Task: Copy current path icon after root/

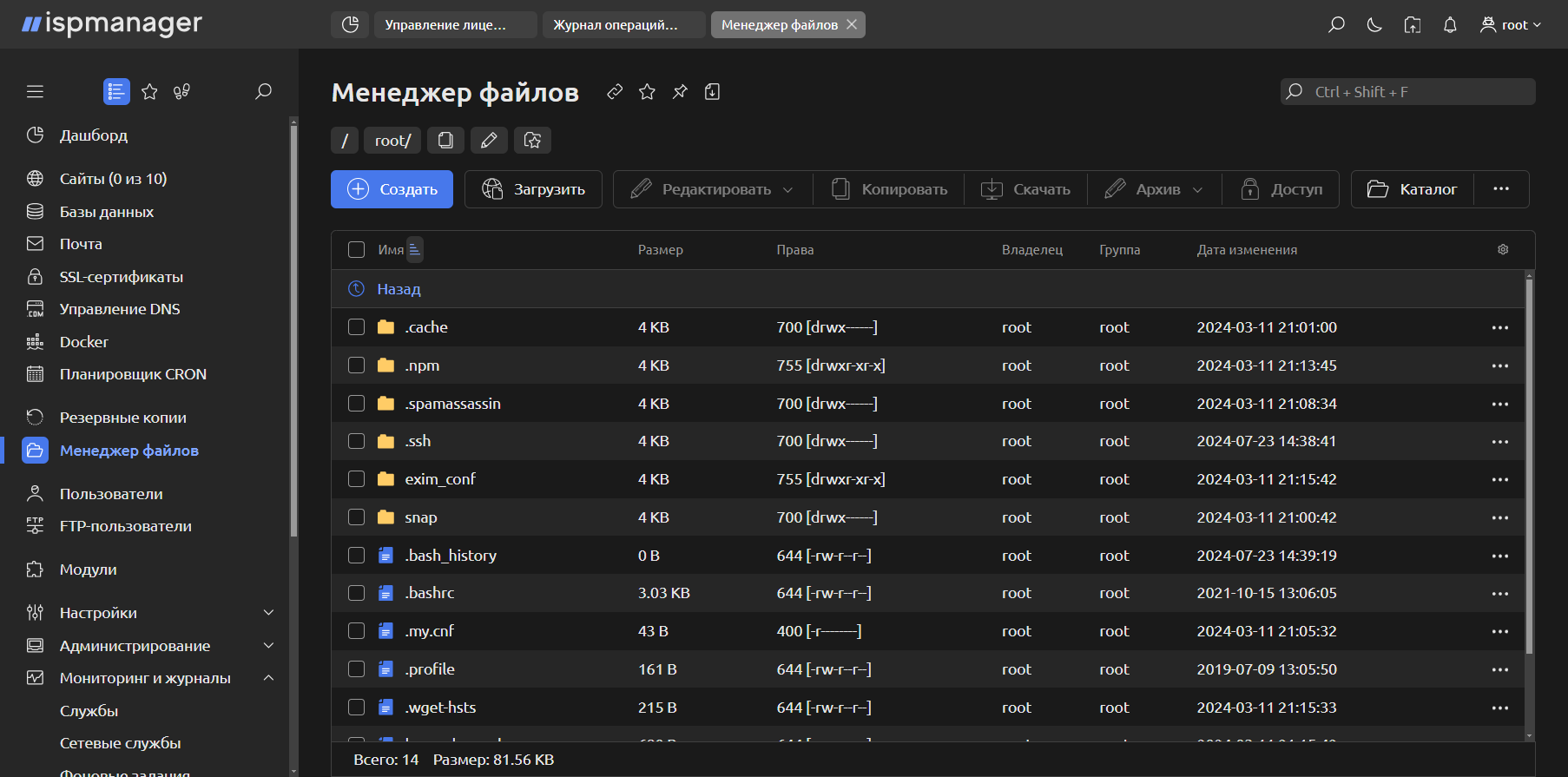Action: coord(445,140)
